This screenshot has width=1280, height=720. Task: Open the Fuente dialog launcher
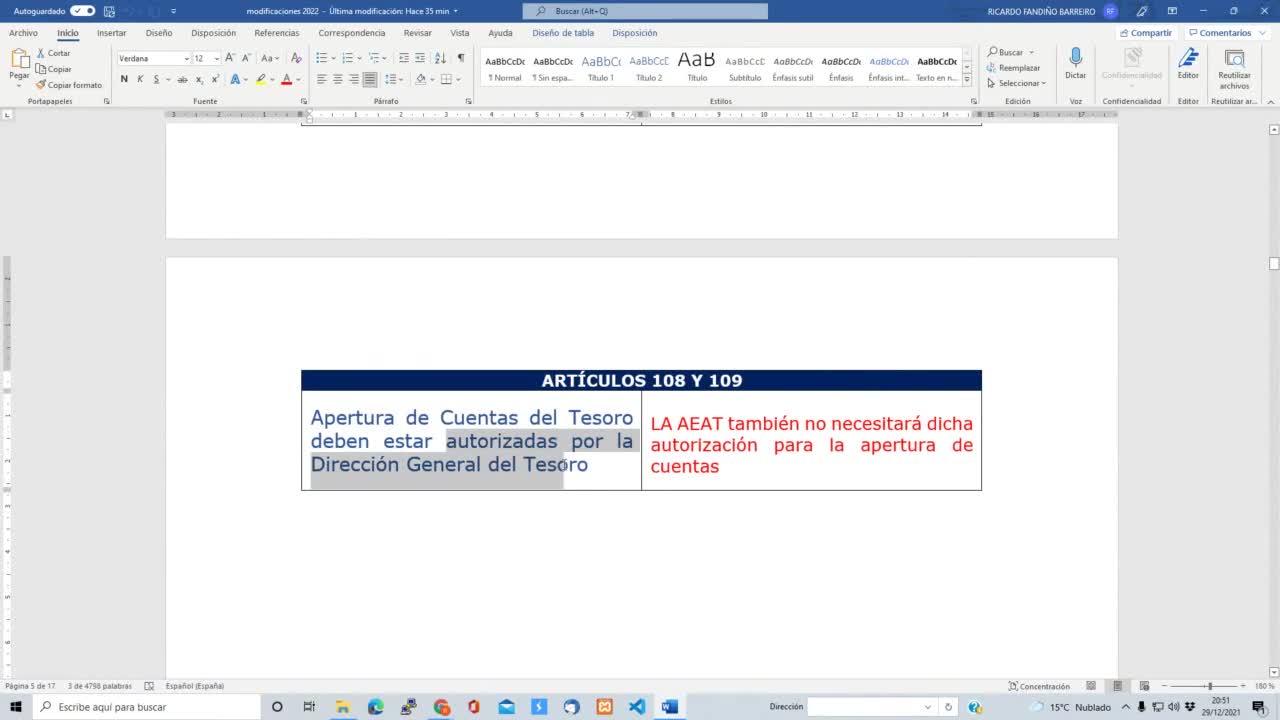304,101
